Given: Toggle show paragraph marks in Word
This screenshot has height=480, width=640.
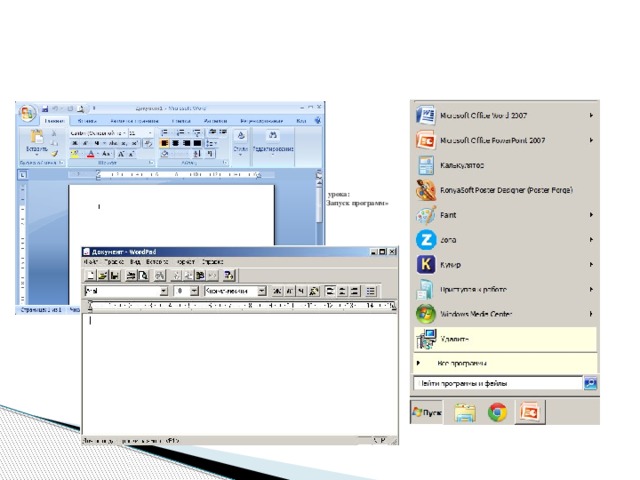Looking at the screenshot, I should [x=209, y=154].
